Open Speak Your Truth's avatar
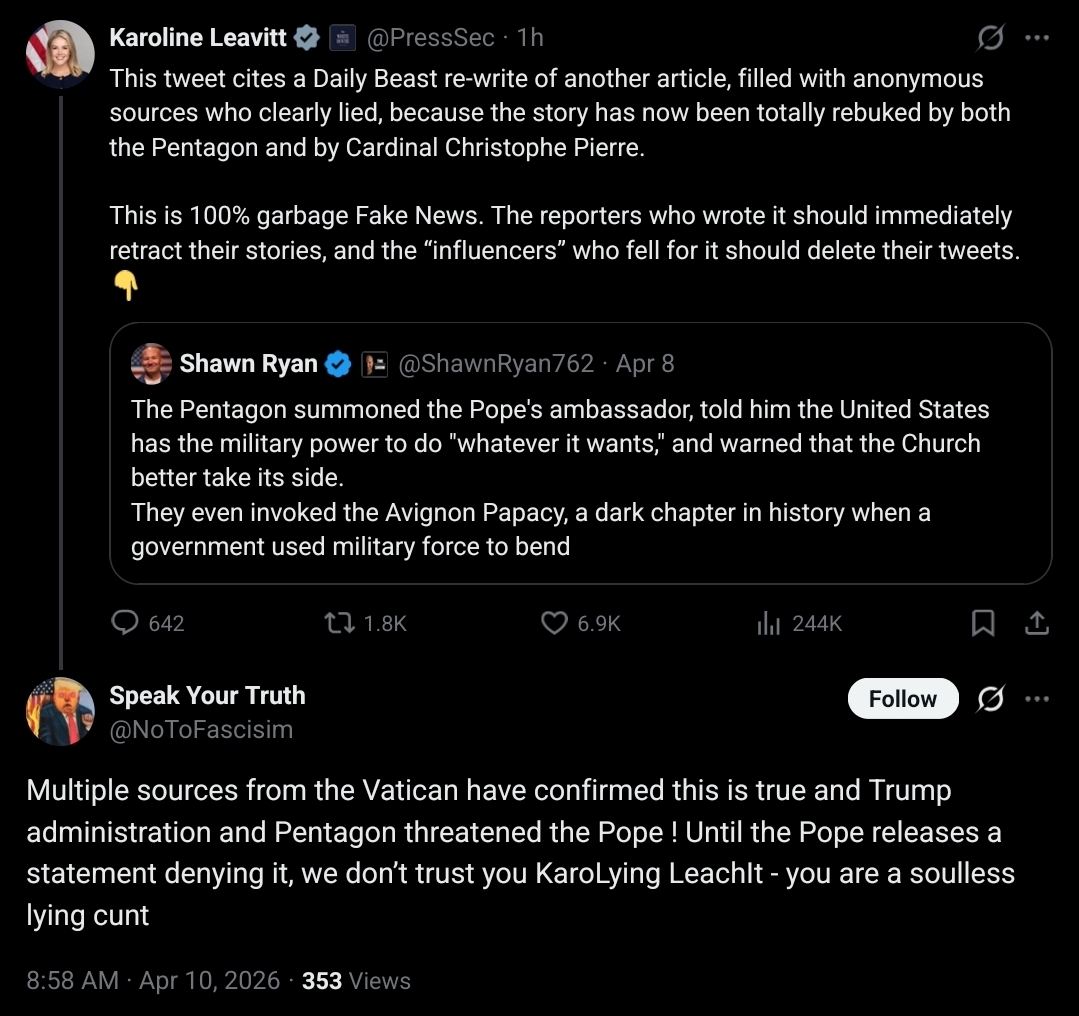 tap(59, 711)
